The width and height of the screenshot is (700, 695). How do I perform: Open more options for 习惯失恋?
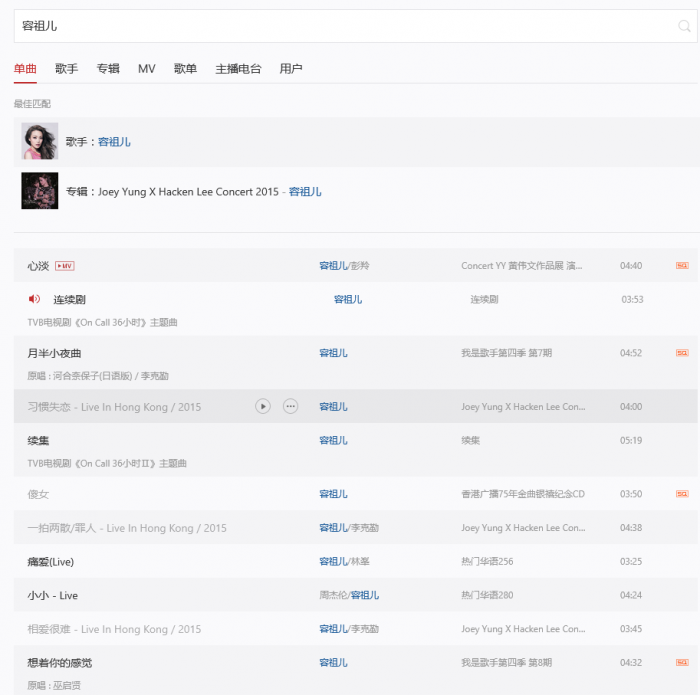[x=291, y=407]
